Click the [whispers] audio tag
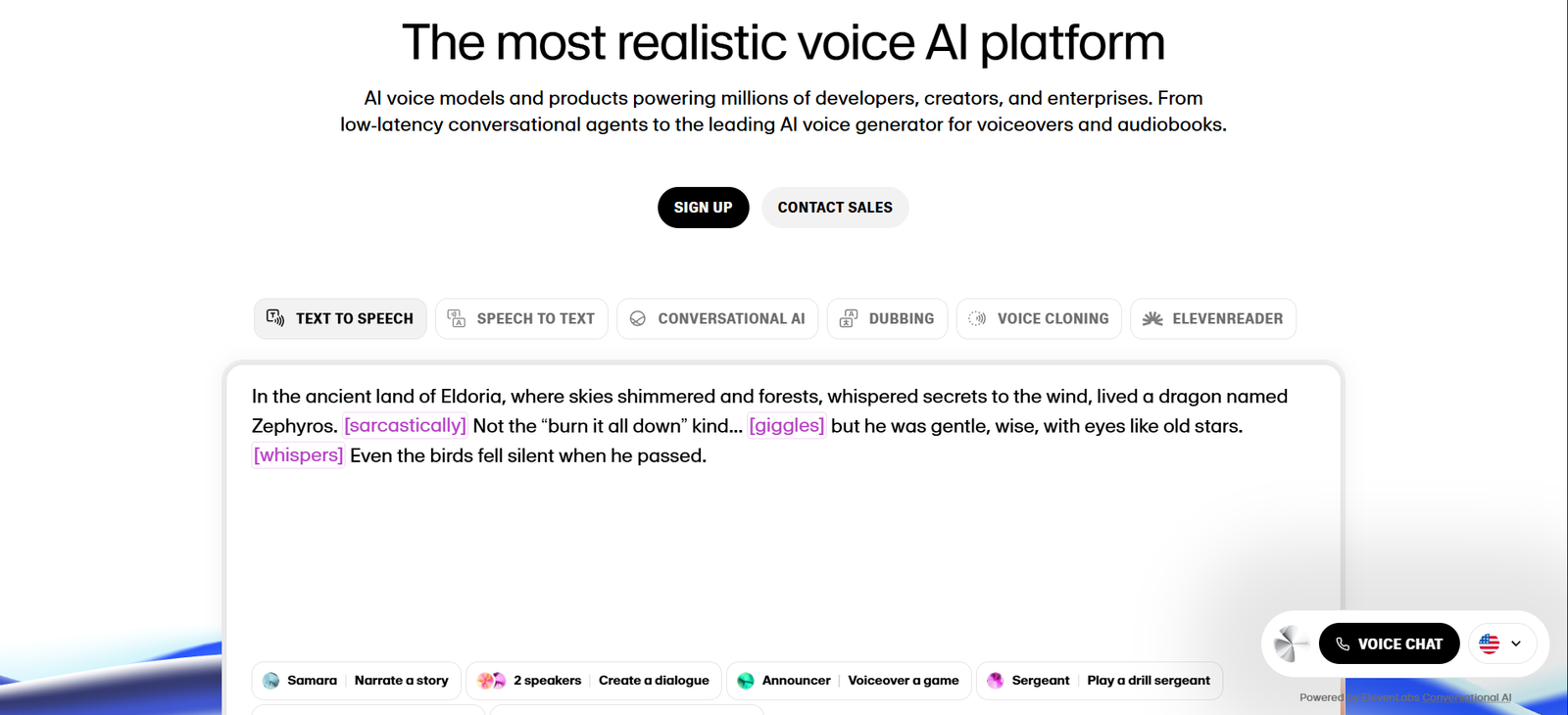This screenshot has width=1568, height=715. click(298, 455)
